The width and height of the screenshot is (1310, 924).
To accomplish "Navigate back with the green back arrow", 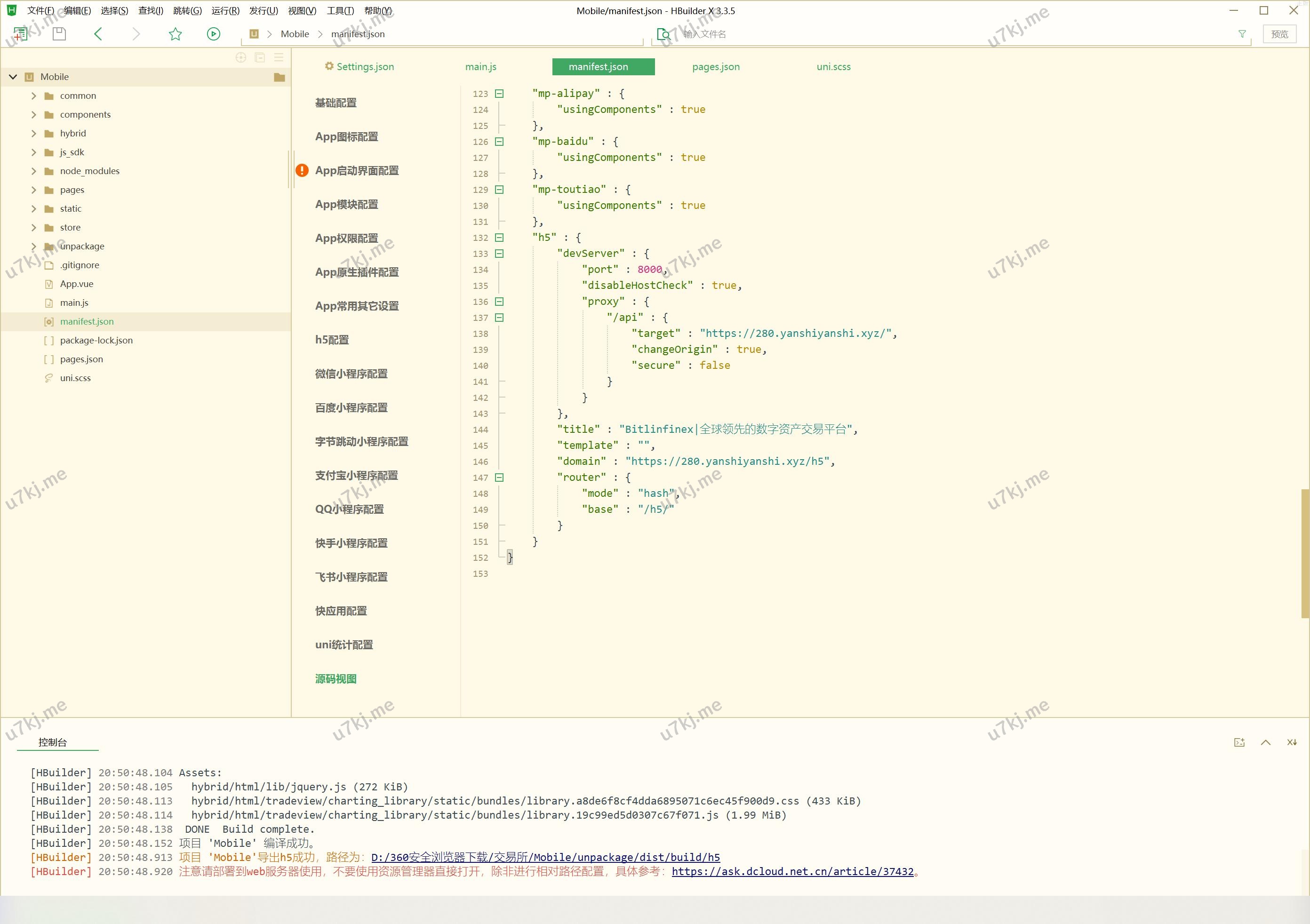I will point(98,34).
